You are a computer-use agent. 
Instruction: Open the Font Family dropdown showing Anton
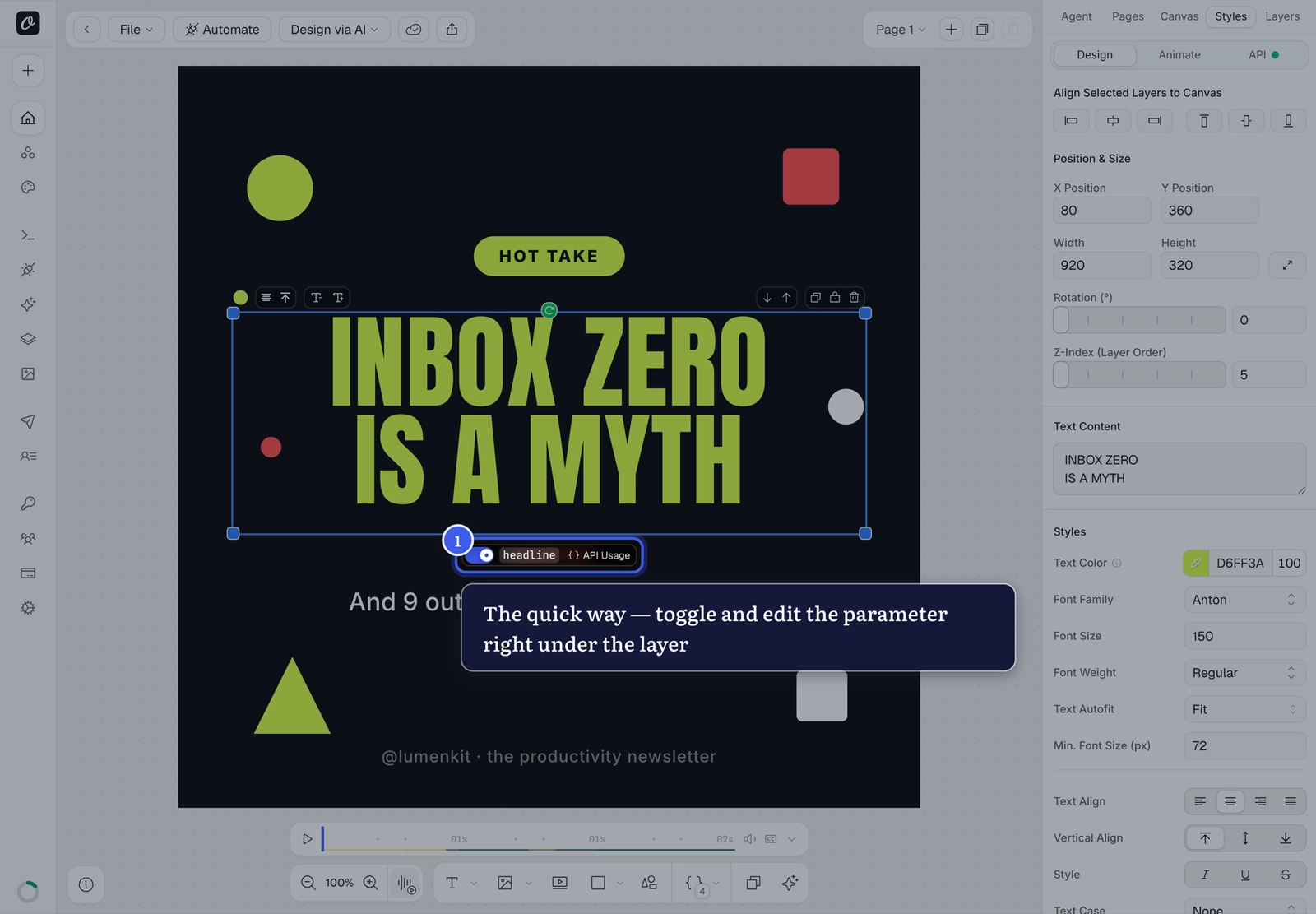coord(1244,600)
